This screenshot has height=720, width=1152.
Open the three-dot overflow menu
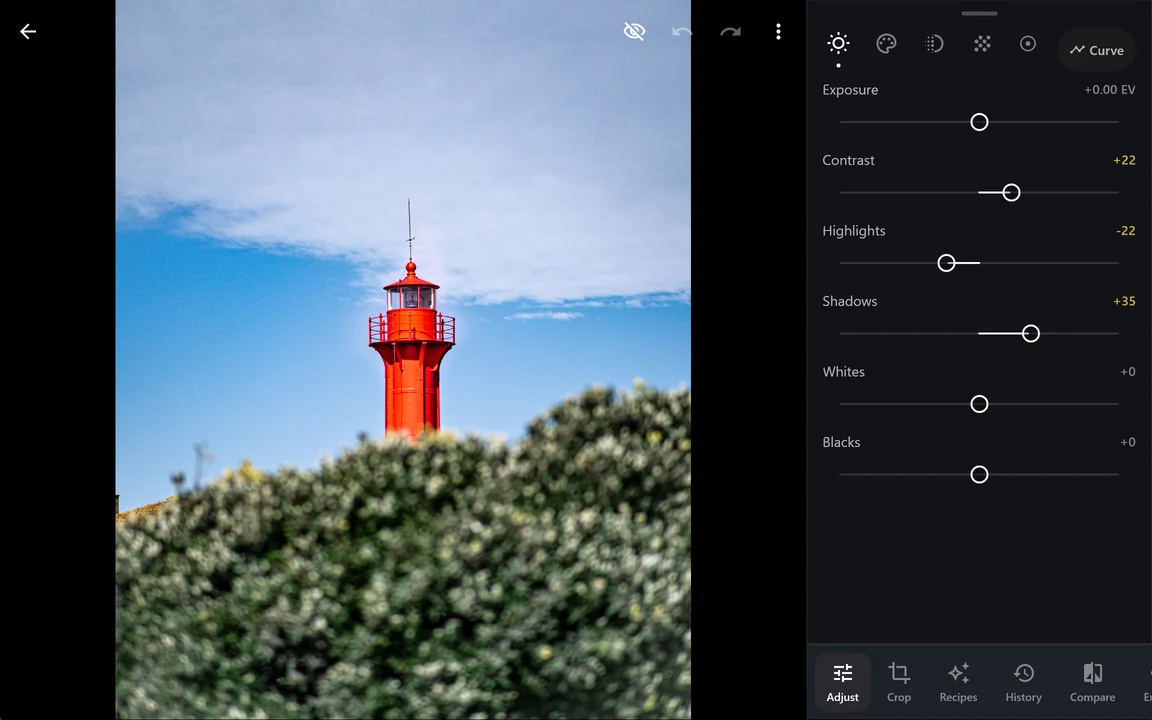click(778, 32)
